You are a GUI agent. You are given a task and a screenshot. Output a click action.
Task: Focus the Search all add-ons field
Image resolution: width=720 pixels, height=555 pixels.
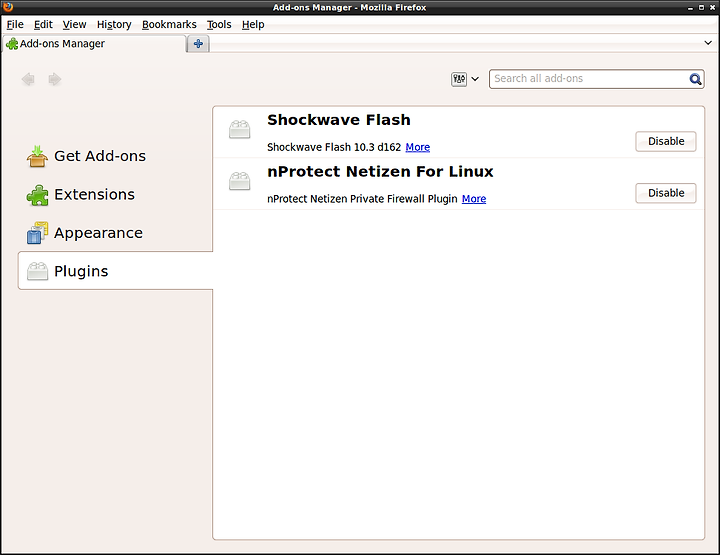coord(596,79)
